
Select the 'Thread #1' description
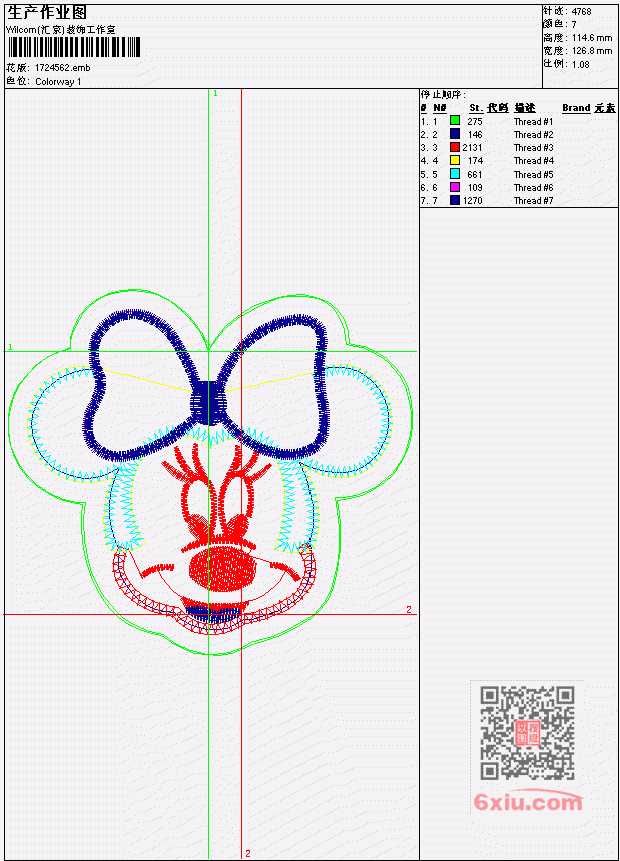point(533,121)
